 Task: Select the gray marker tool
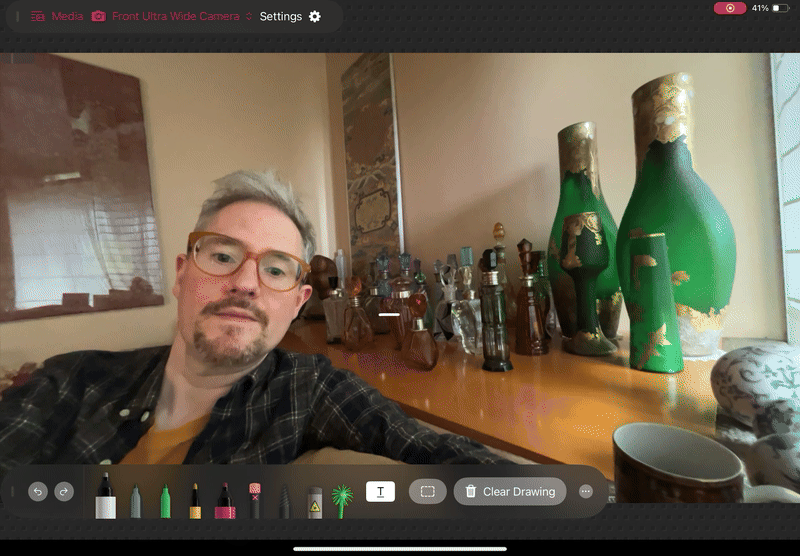point(135,501)
